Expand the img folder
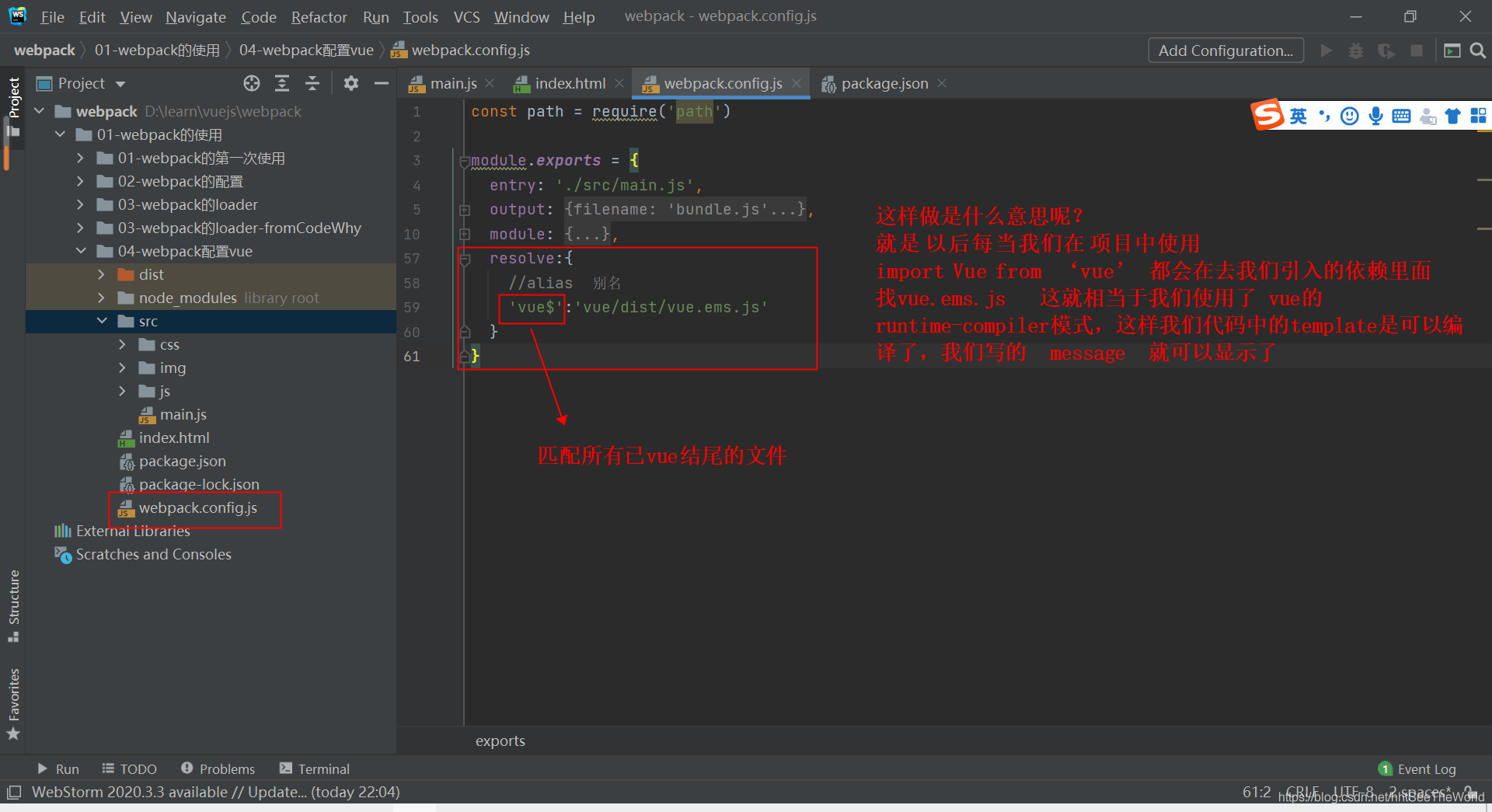Screen dimensions: 1492x812 pos(122,368)
